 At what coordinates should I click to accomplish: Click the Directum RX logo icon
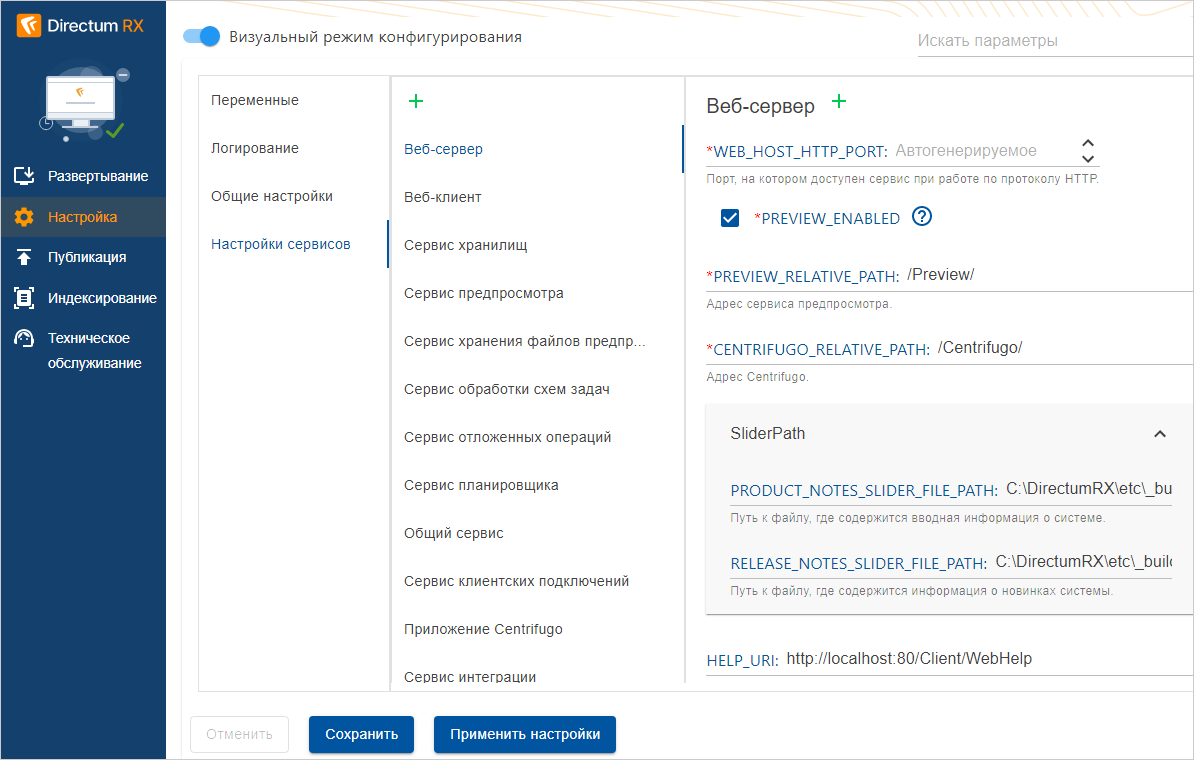point(29,25)
